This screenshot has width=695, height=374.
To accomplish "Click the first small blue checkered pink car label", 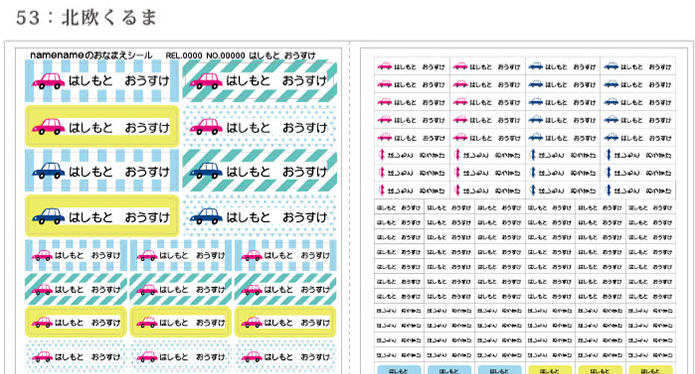I will pyautogui.click(x=76, y=255).
